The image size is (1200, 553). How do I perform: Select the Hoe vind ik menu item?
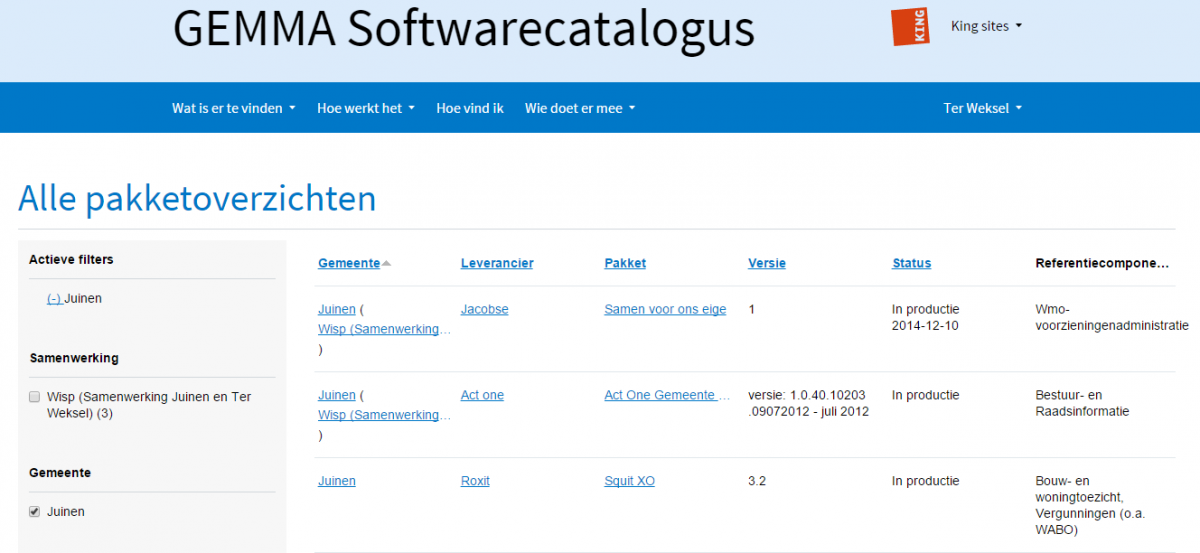click(x=470, y=108)
